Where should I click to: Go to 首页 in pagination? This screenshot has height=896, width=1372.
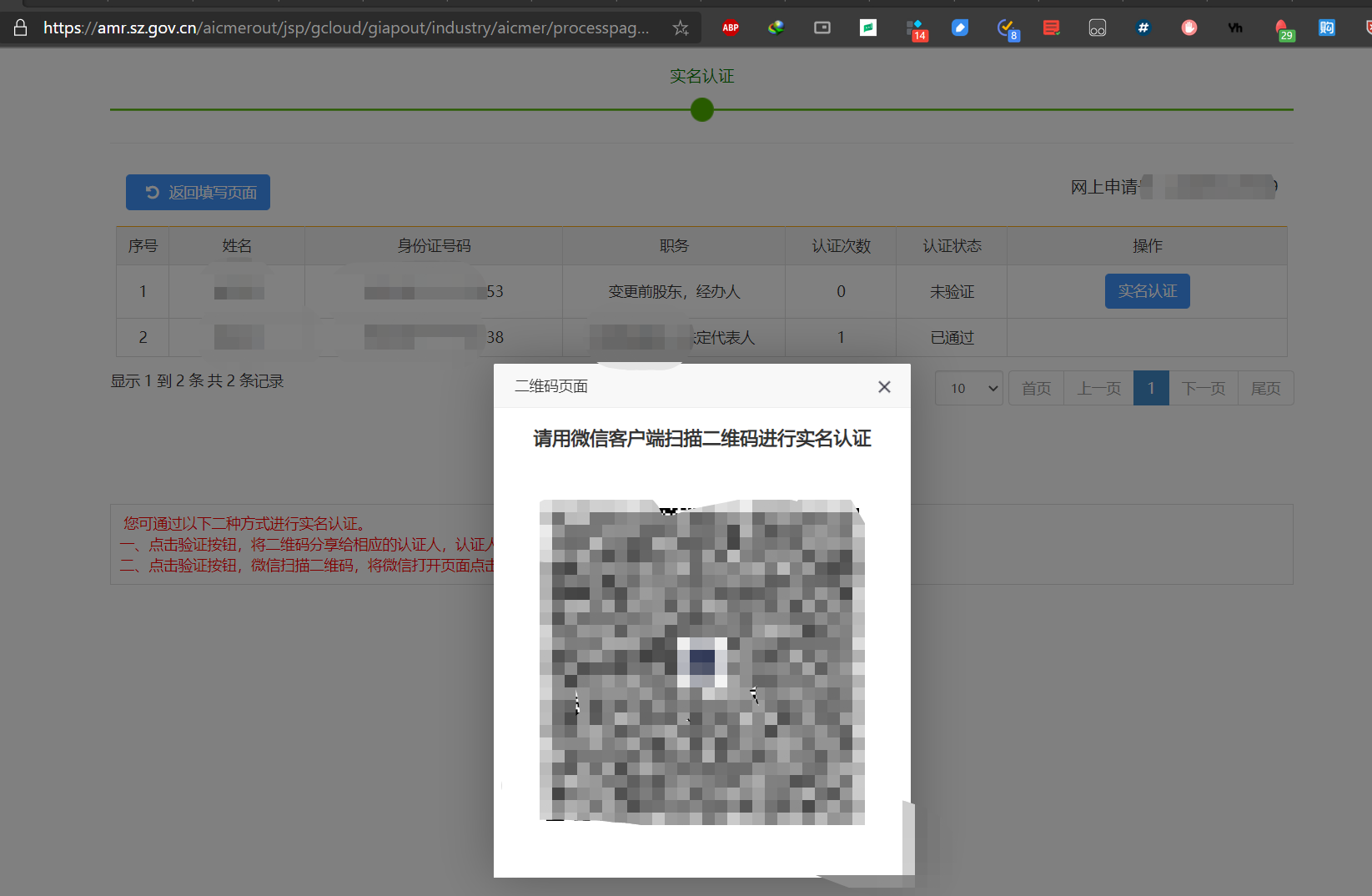pos(1036,388)
